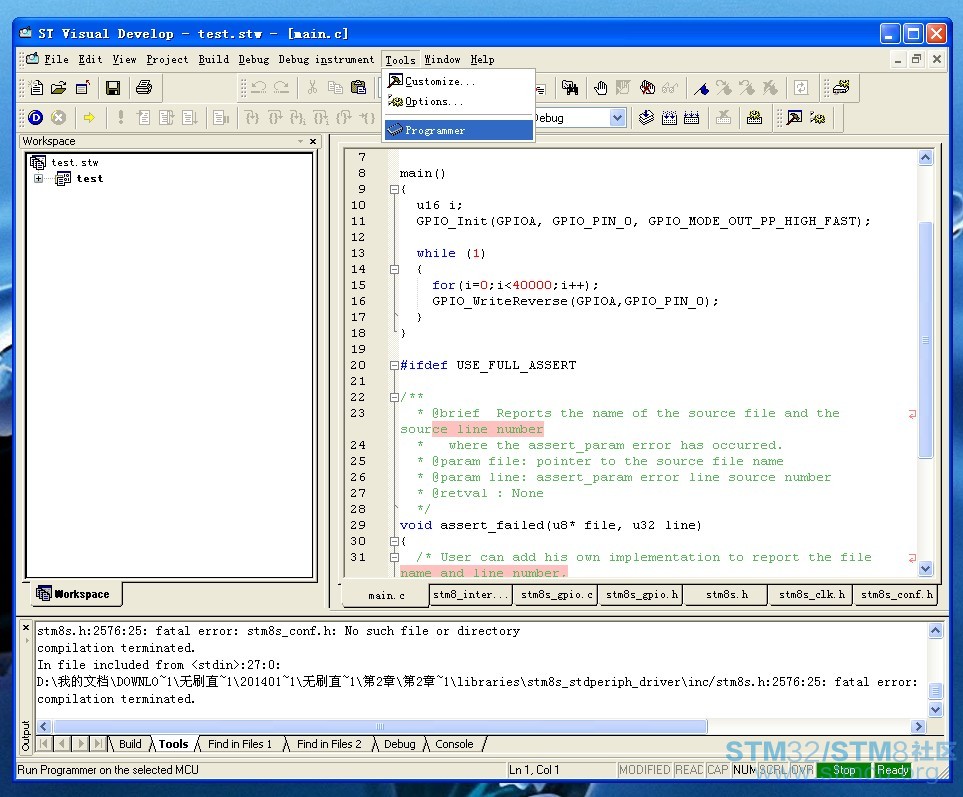Viewport: 963px width, 797px height.
Task: Open project settings gear chip icon
Action: (754, 117)
